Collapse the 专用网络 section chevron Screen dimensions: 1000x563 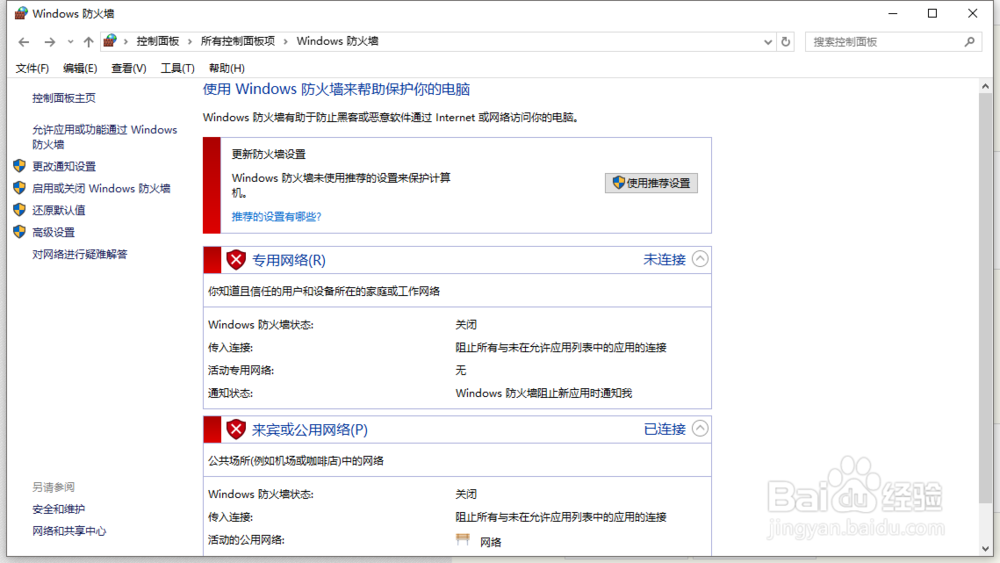700,259
